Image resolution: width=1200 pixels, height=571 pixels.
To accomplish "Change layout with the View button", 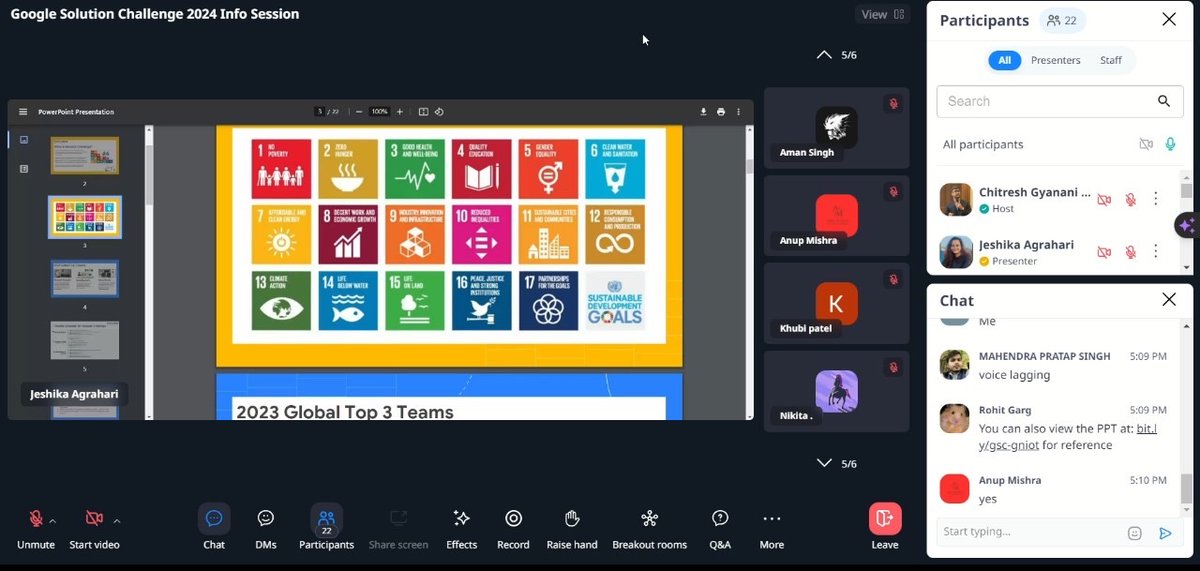I will pyautogui.click(x=883, y=14).
